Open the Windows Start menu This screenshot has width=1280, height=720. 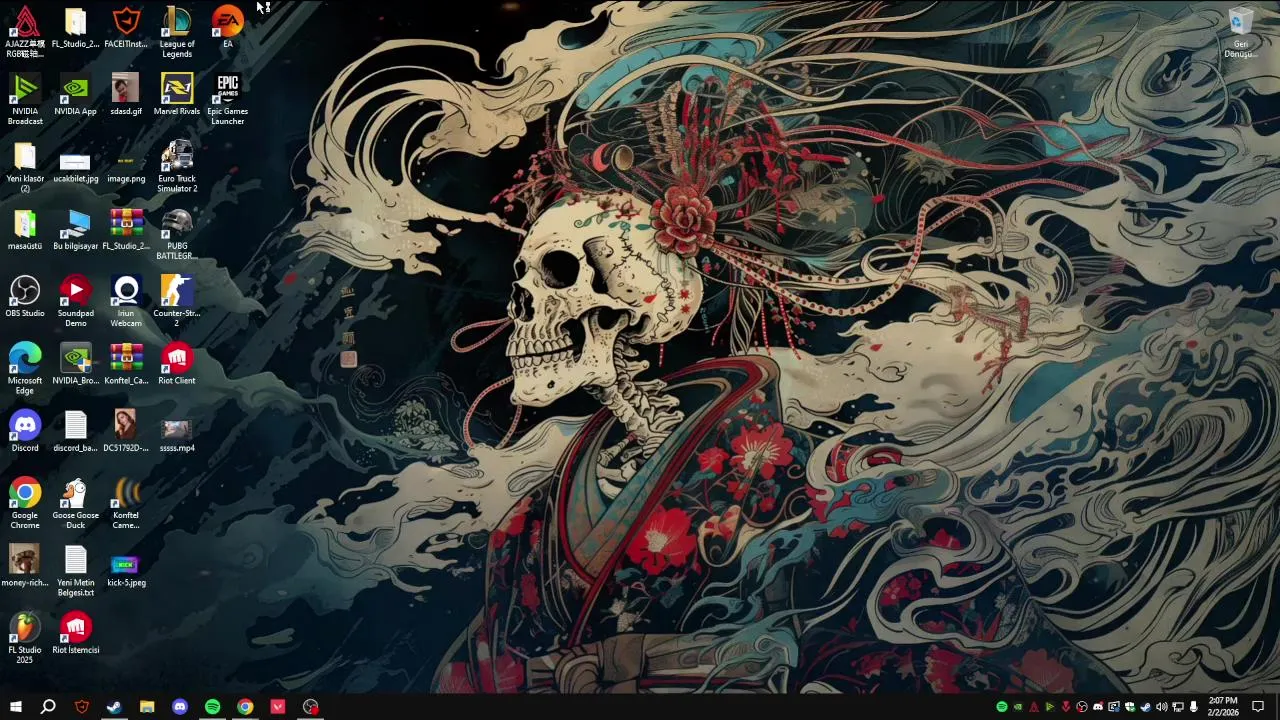tap(15, 707)
